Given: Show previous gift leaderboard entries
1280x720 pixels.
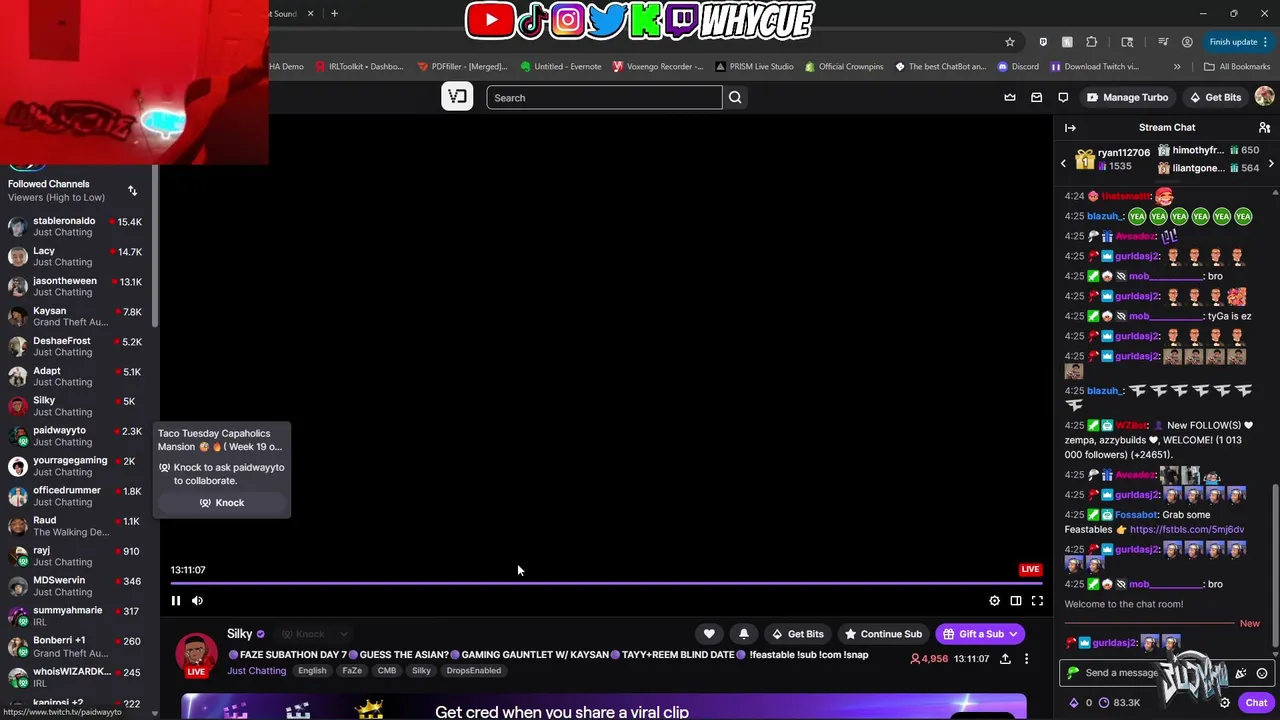Looking at the screenshot, I should 1064,163.
